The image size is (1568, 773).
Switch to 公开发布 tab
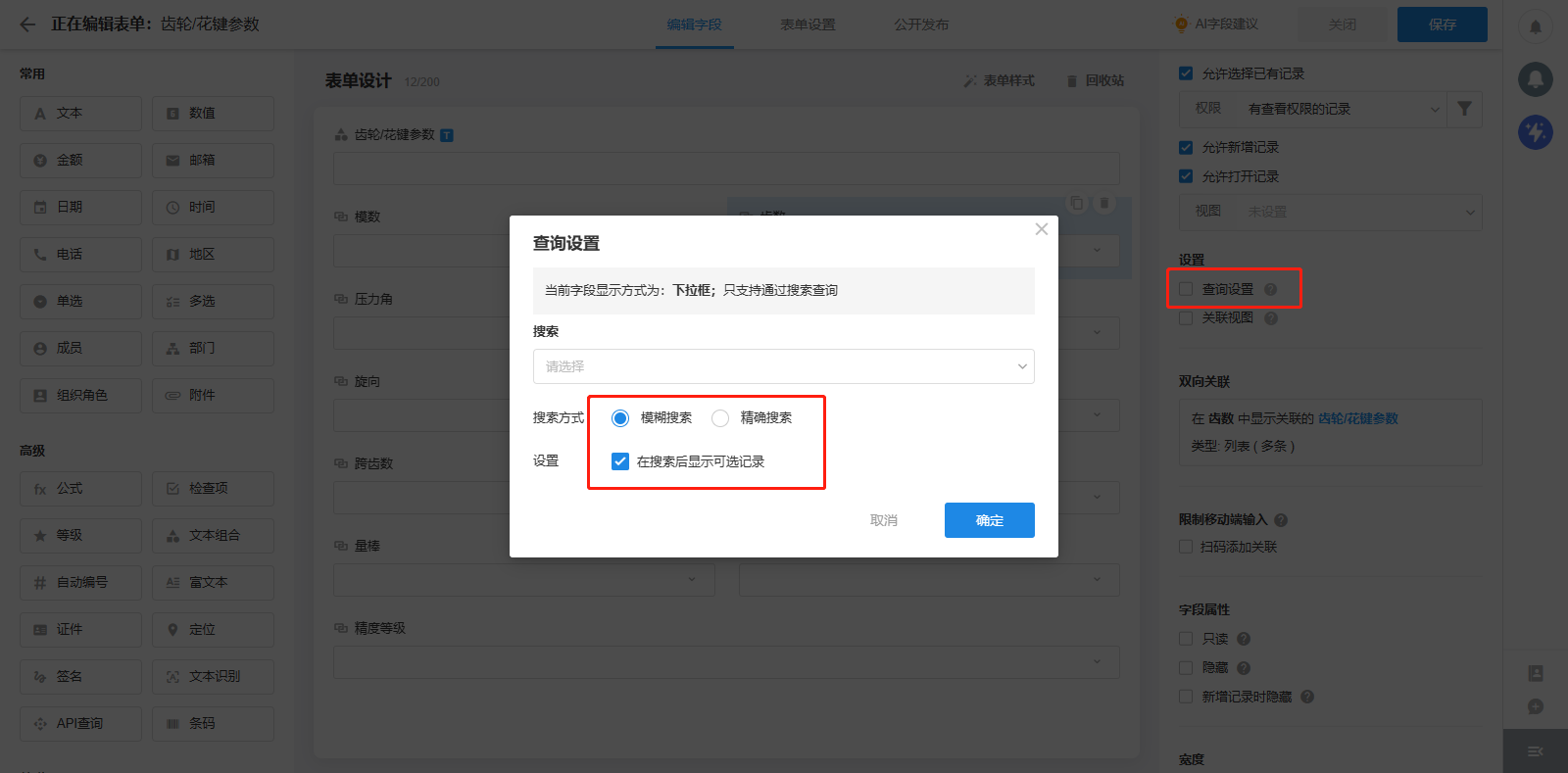click(x=920, y=24)
